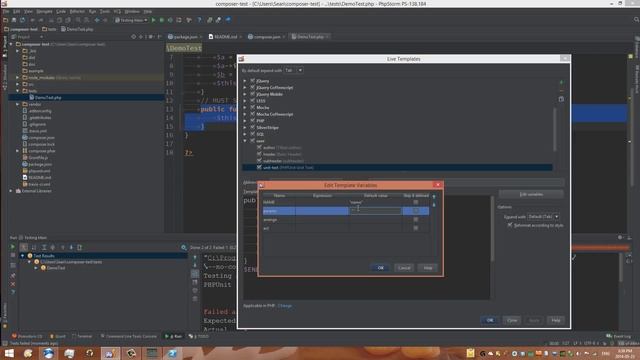This screenshot has height=360, width=640.
Task: Open the run configuration dropdown in toolbar
Action: [131, 20]
